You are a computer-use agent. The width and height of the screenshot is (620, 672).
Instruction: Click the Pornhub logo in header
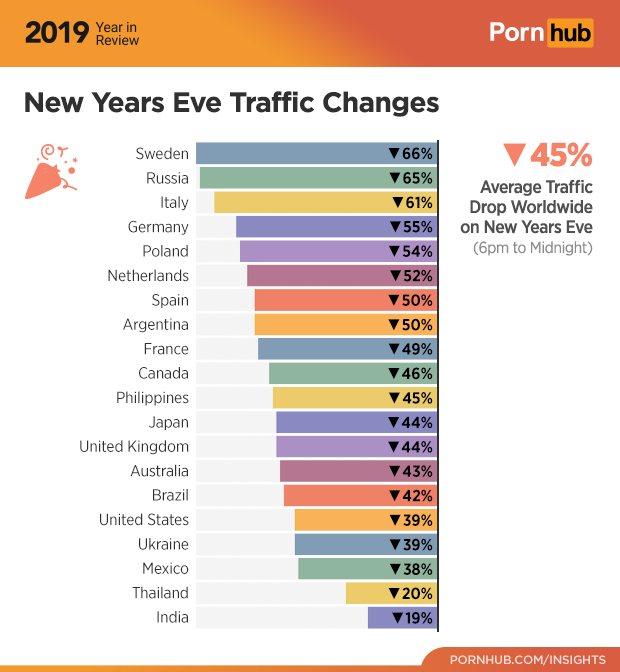(x=540, y=32)
